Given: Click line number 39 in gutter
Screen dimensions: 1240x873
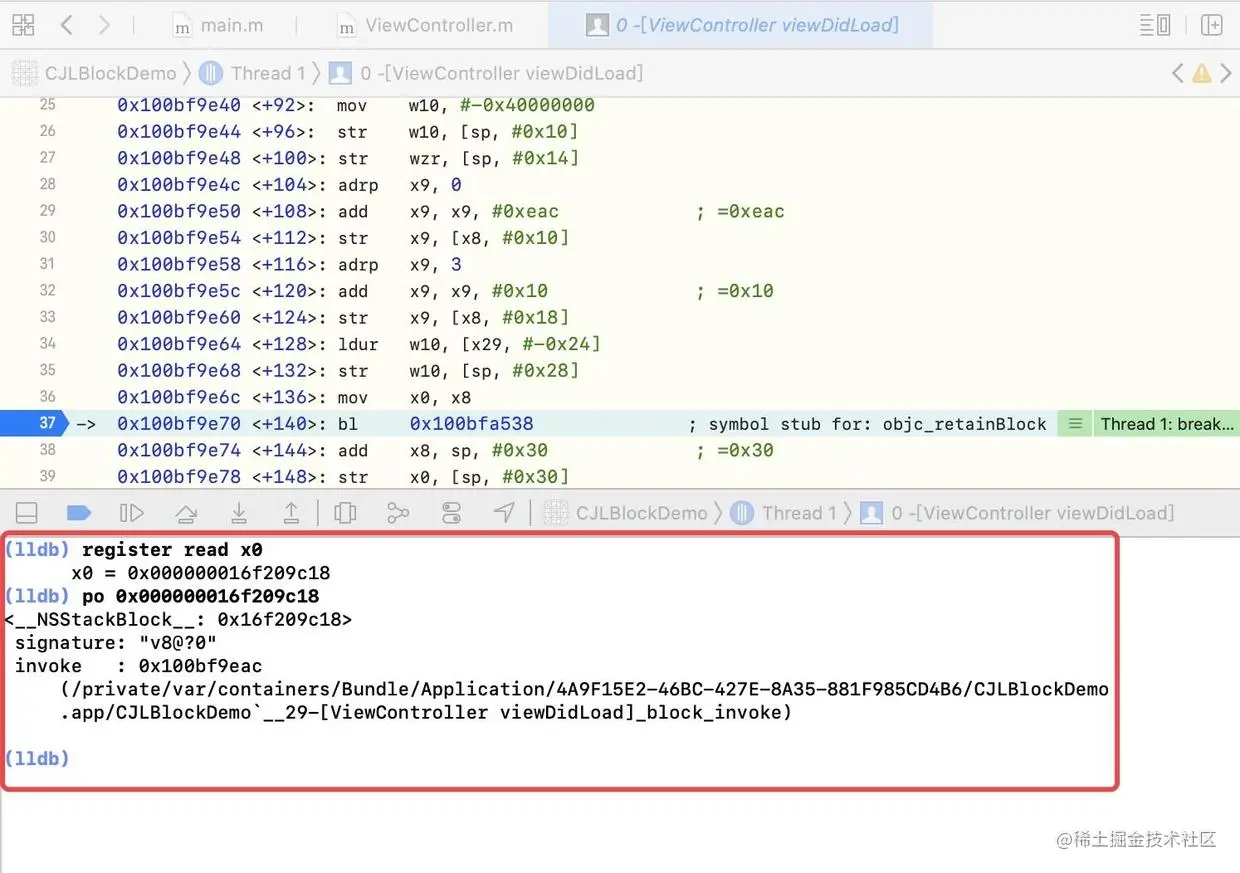Looking at the screenshot, I should [47, 476].
